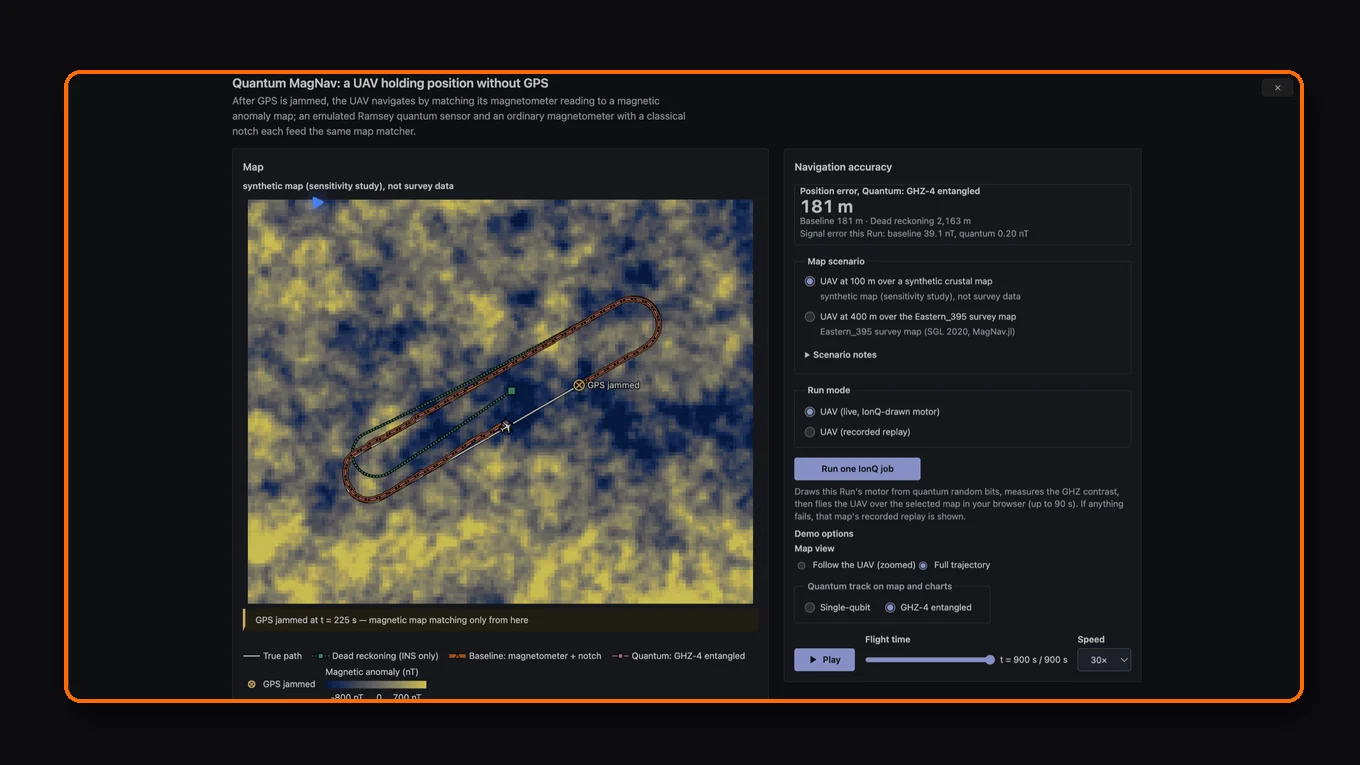1360x765 pixels.
Task: Click the white UAV airplane icon on the map
Action: click(506, 427)
